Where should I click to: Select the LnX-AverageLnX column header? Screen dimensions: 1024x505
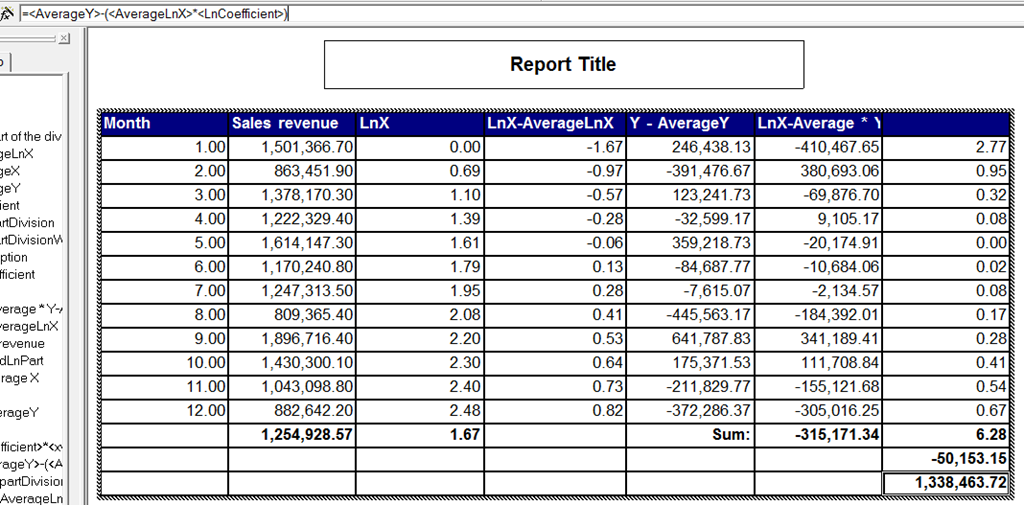point(554,123)
